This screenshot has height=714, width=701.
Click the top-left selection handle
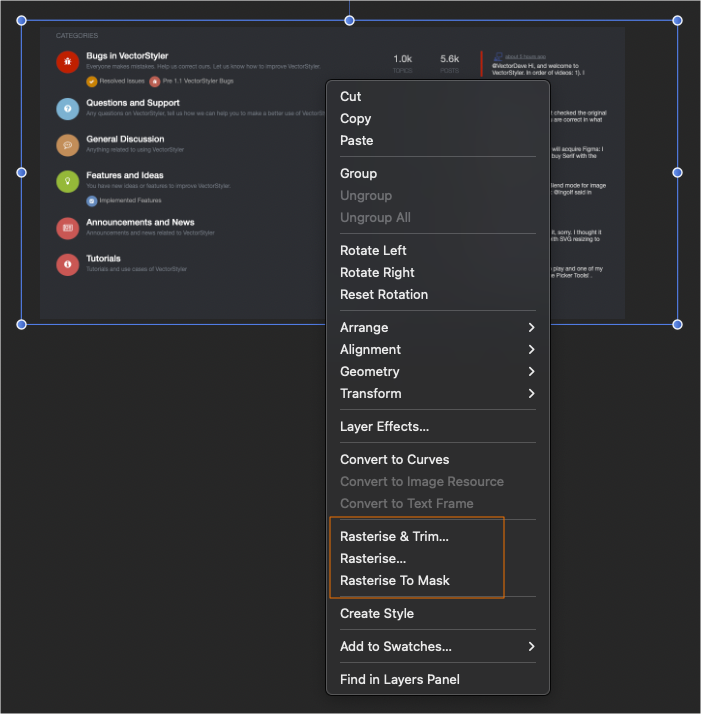pyautogui.click(x=21, y=20)
